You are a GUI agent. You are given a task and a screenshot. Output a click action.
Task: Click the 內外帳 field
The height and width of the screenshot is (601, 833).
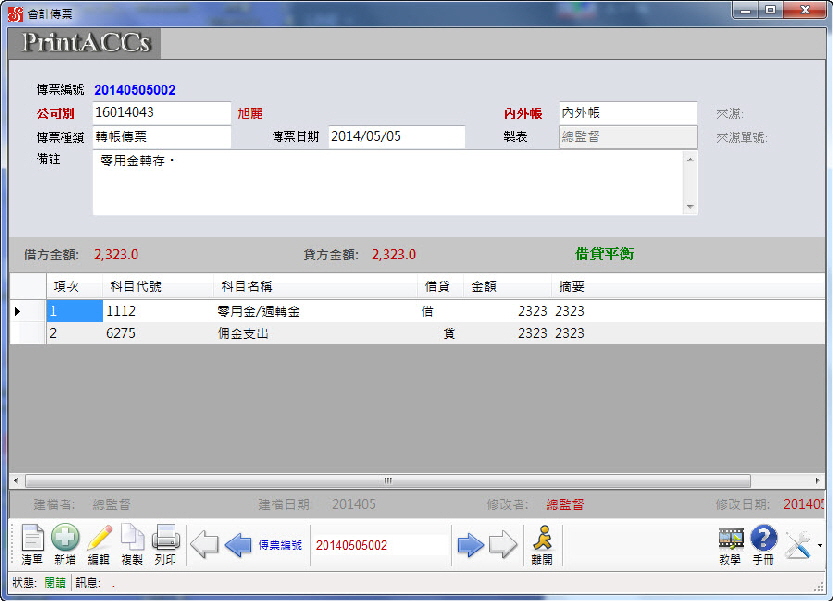coord(627,113)
